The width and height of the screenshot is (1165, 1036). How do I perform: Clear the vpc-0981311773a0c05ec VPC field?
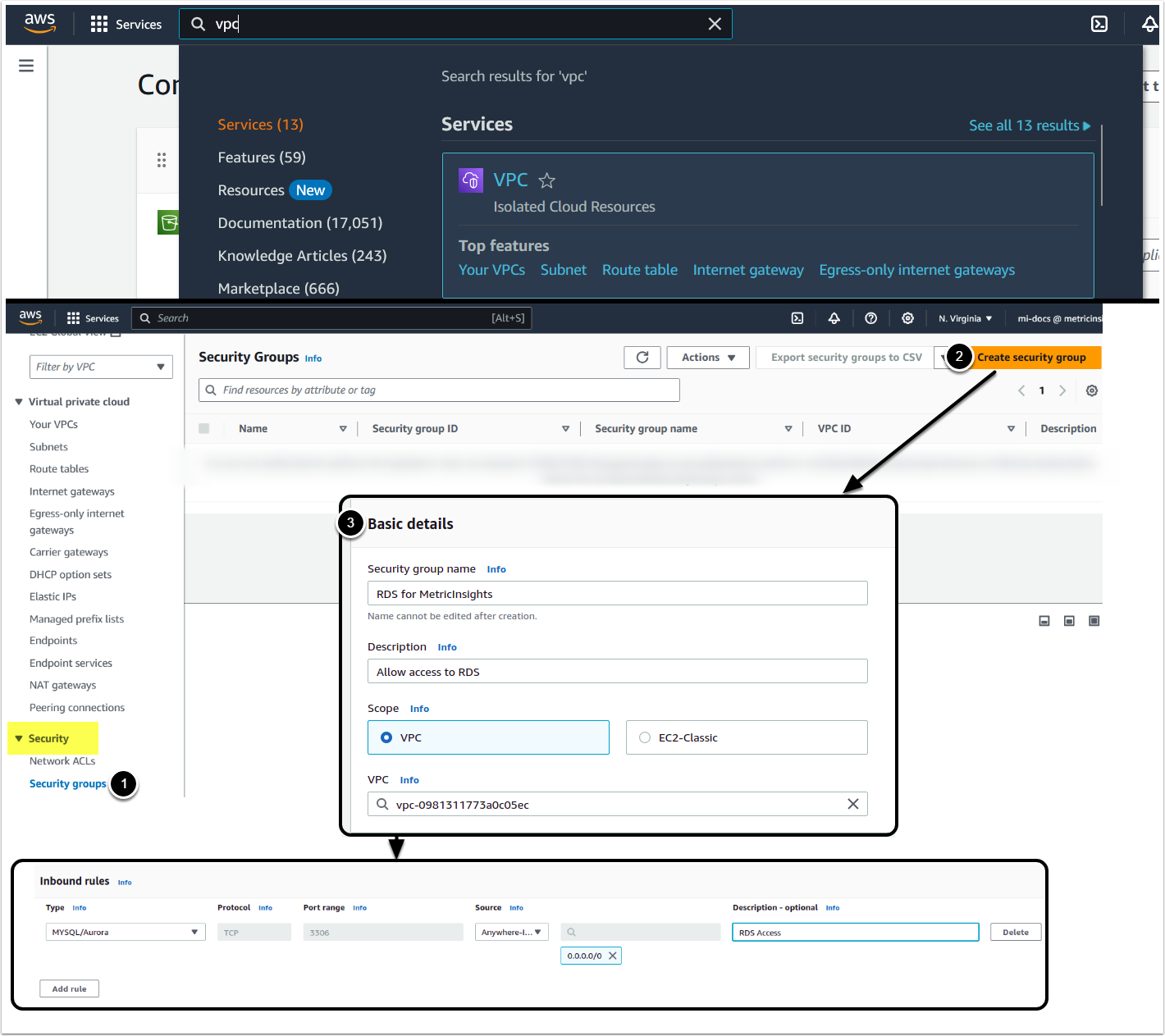click(853, 804)
